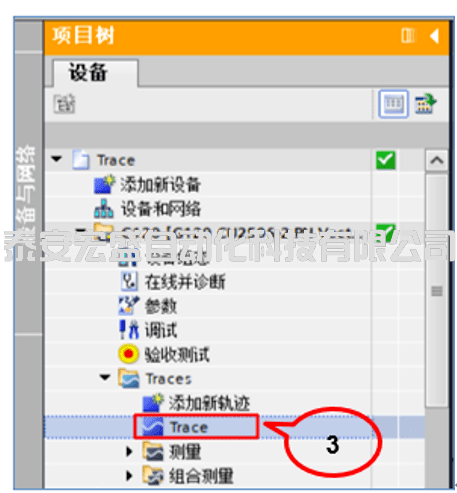Click green checkmark beside G120 device
457x493 pixels.
point(386,232)
